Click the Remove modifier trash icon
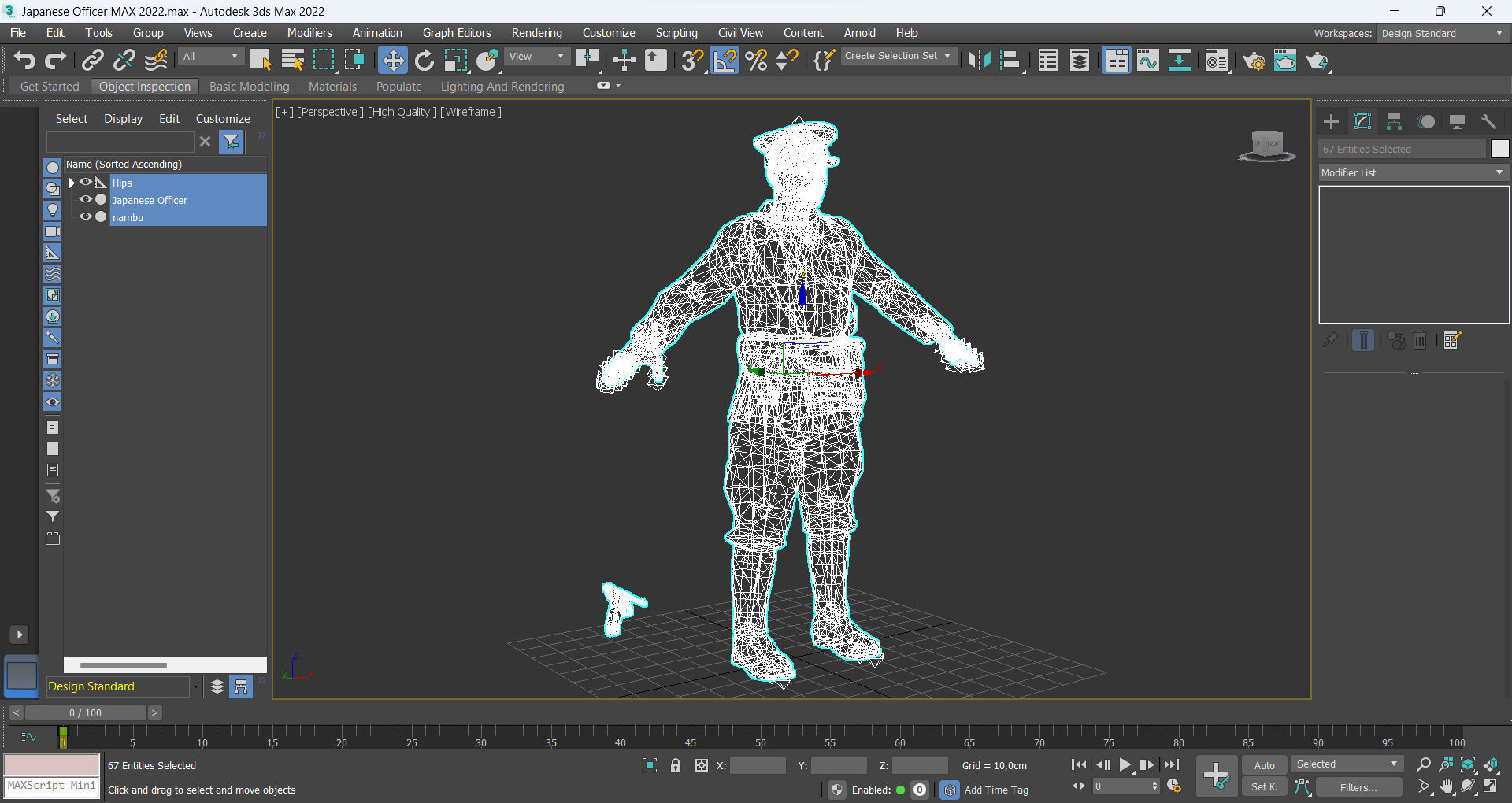Screen dimensions: 1512x803 click(1420, 340)
